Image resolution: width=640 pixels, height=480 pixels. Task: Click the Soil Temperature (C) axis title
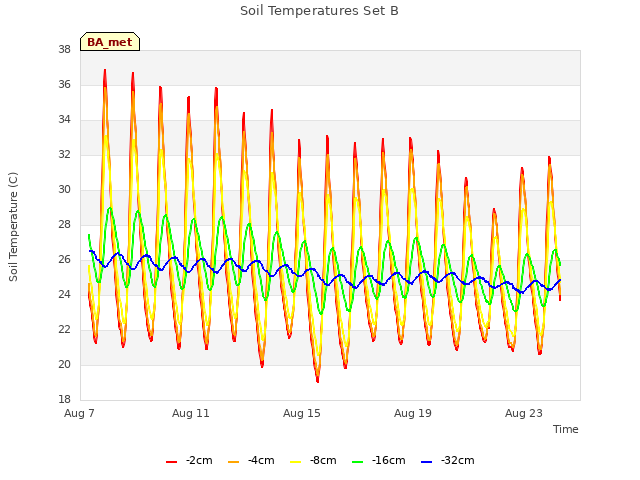[13, 227]
